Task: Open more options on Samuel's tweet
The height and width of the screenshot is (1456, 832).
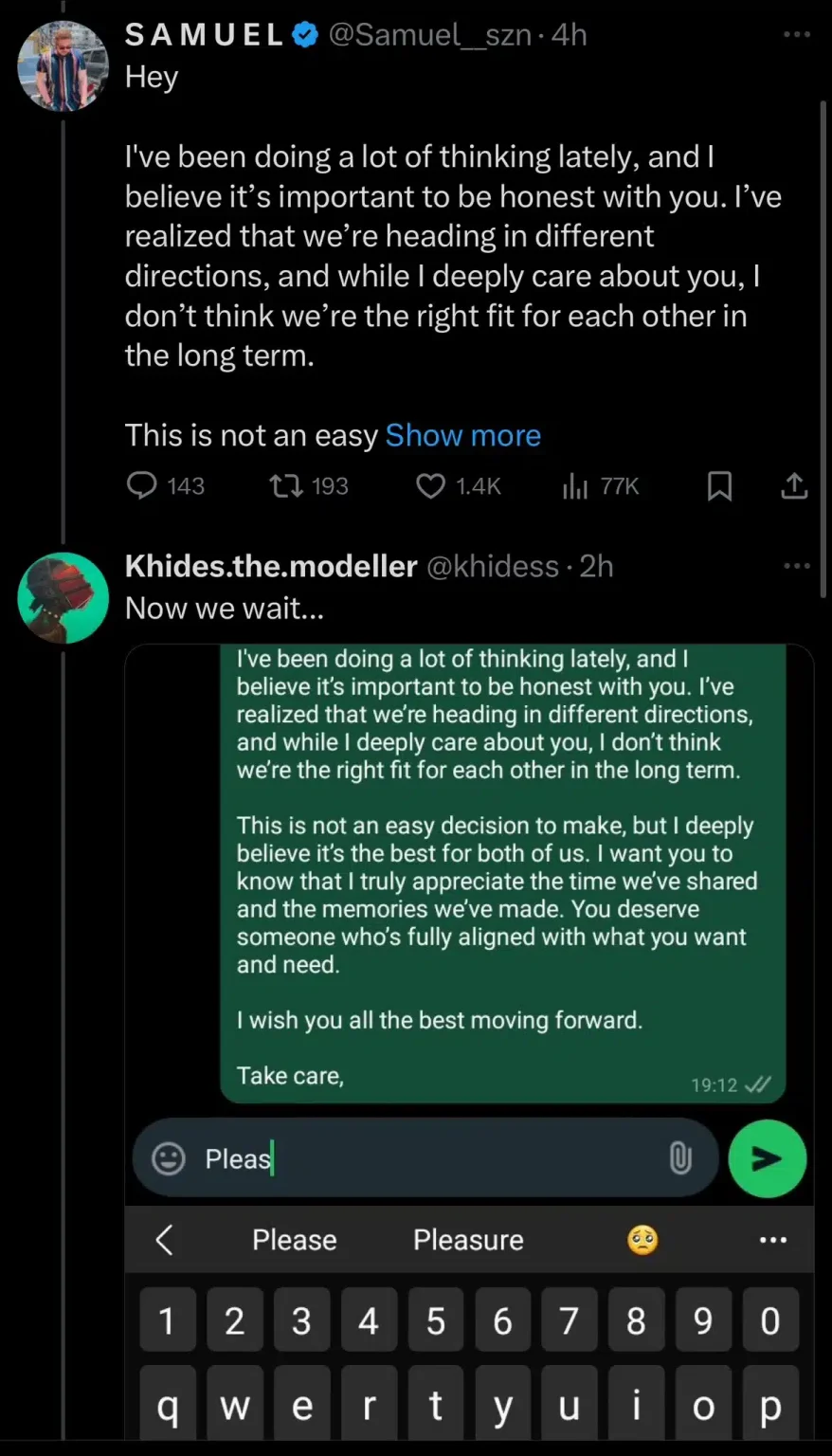Action: [796, 35]
